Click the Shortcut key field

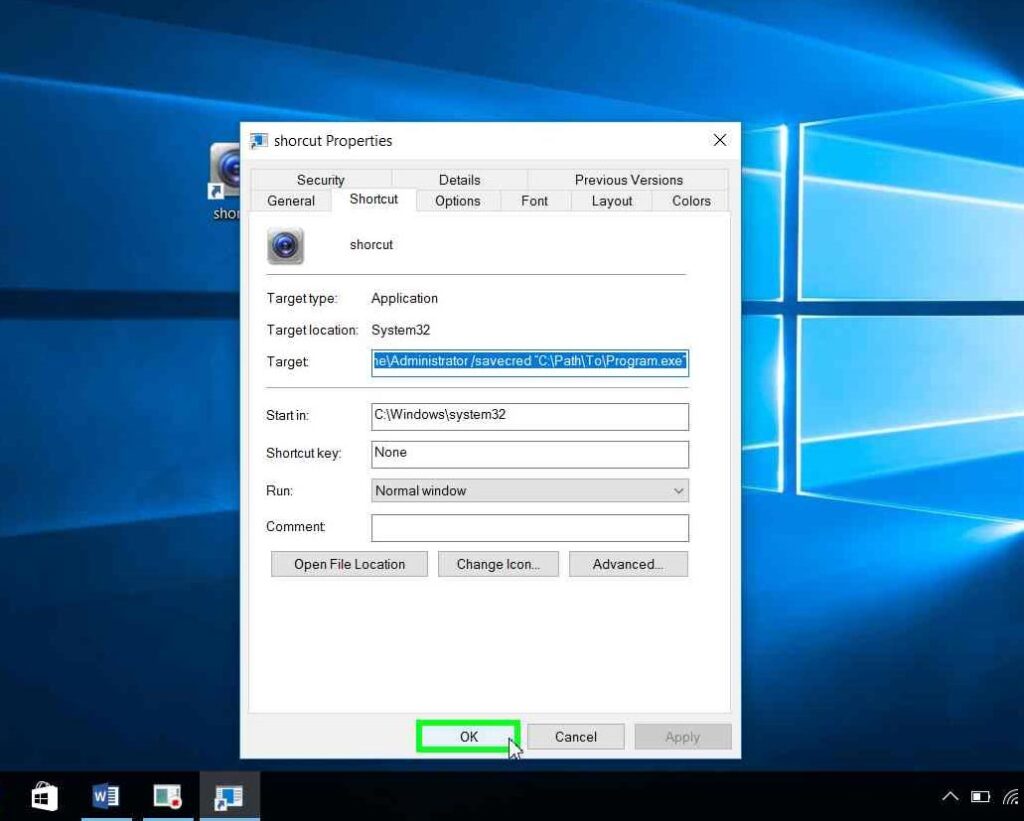(x=529, y=453)
